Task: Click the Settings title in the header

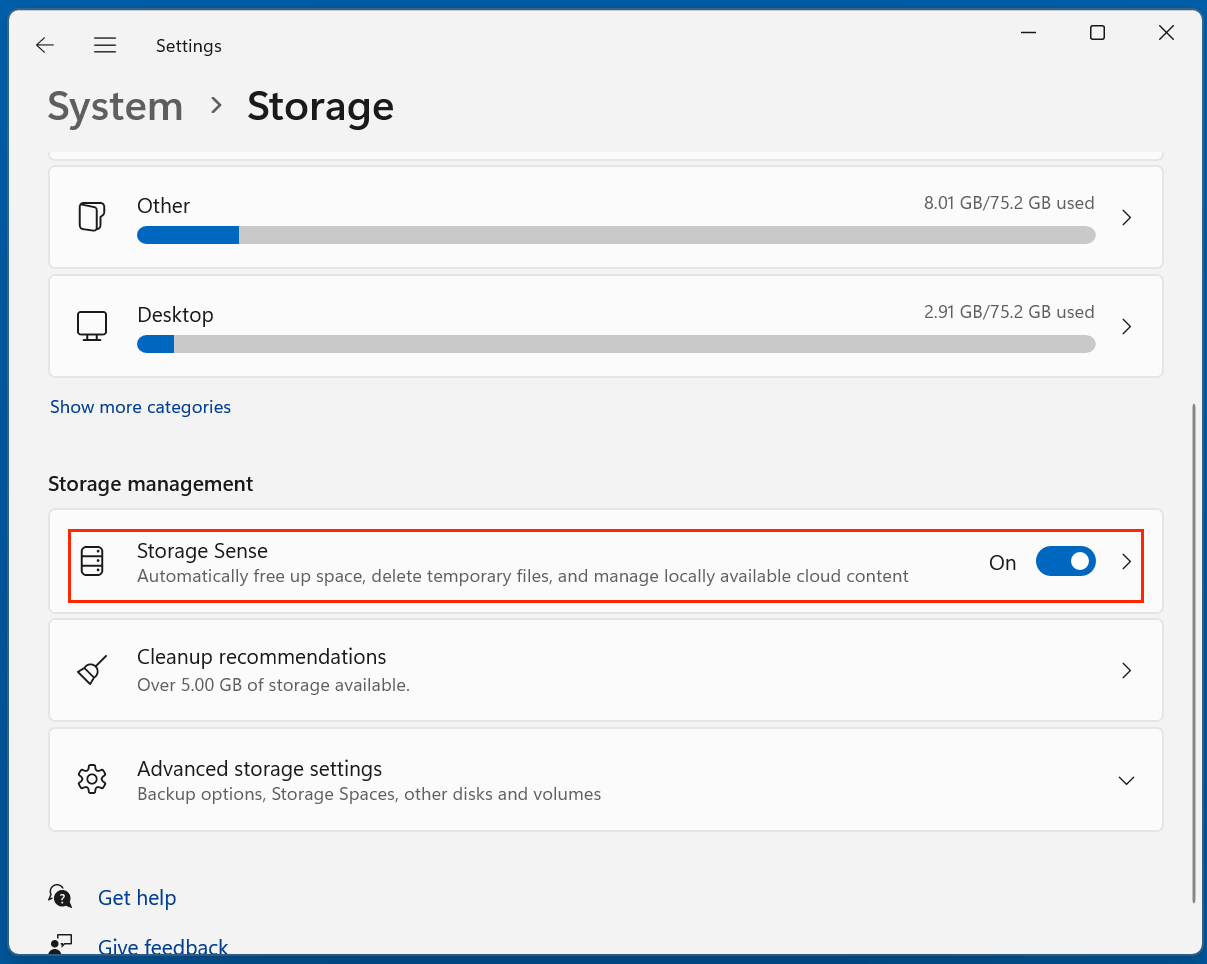Action: [188, 45]
